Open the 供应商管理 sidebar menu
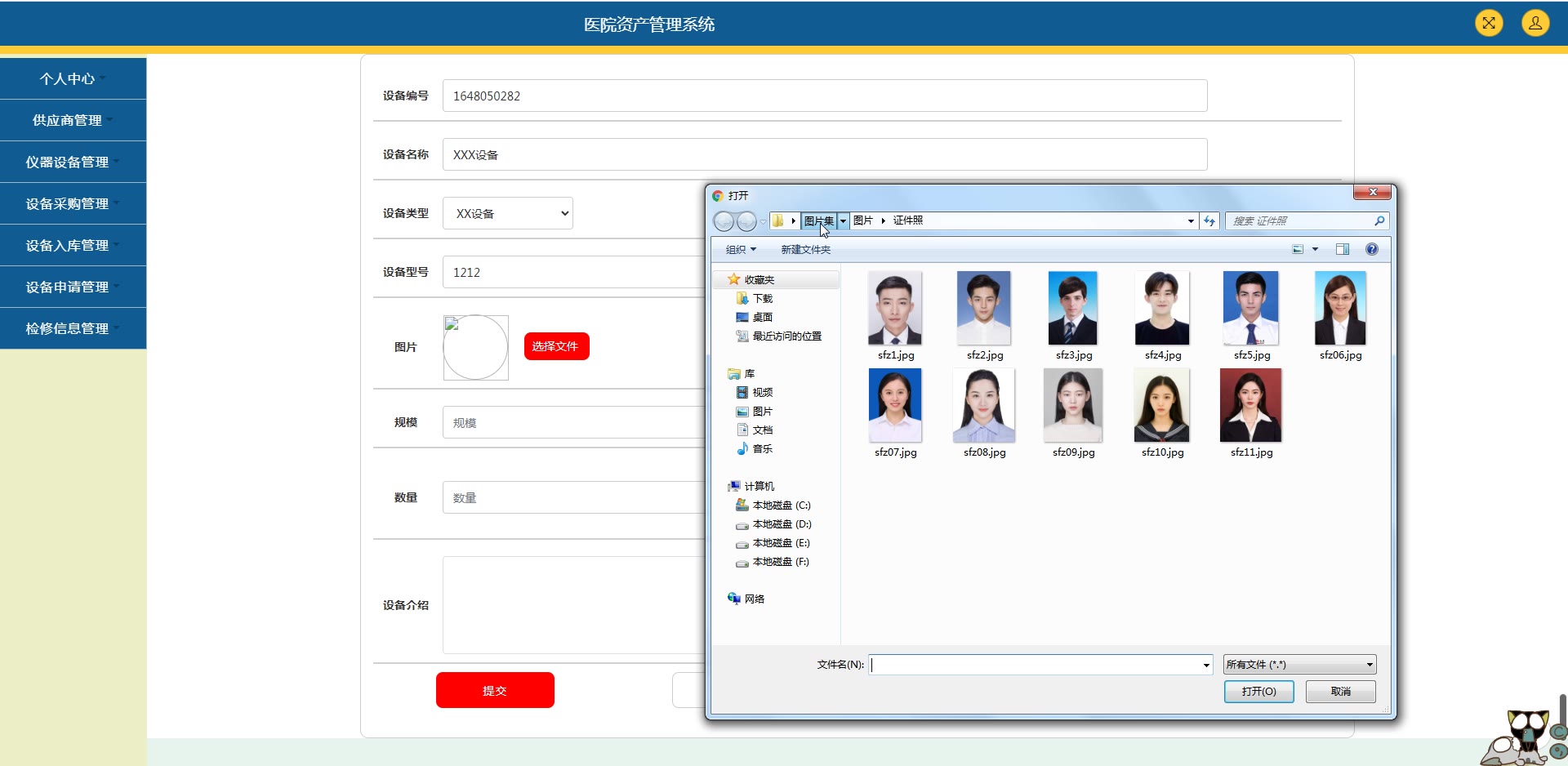The image size is (1568, 766). tap(73, 120)
